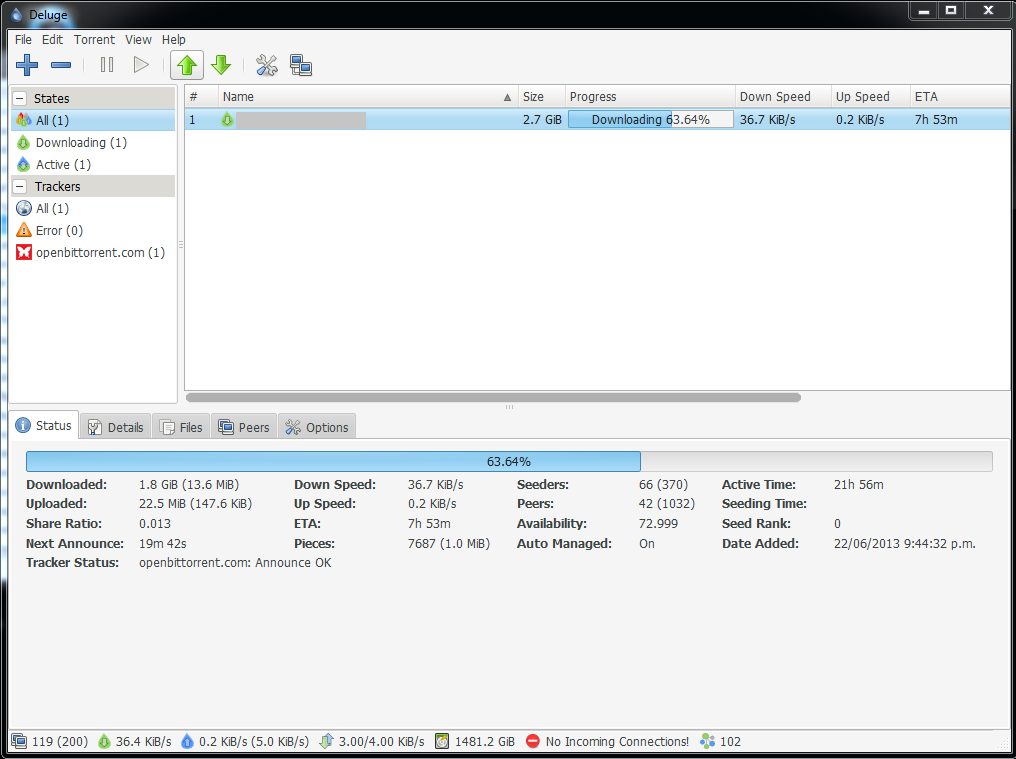Click the Pause torrent icon
Image resolution: width=1016 pixels, height=759 pixels.
pos(106,64)
